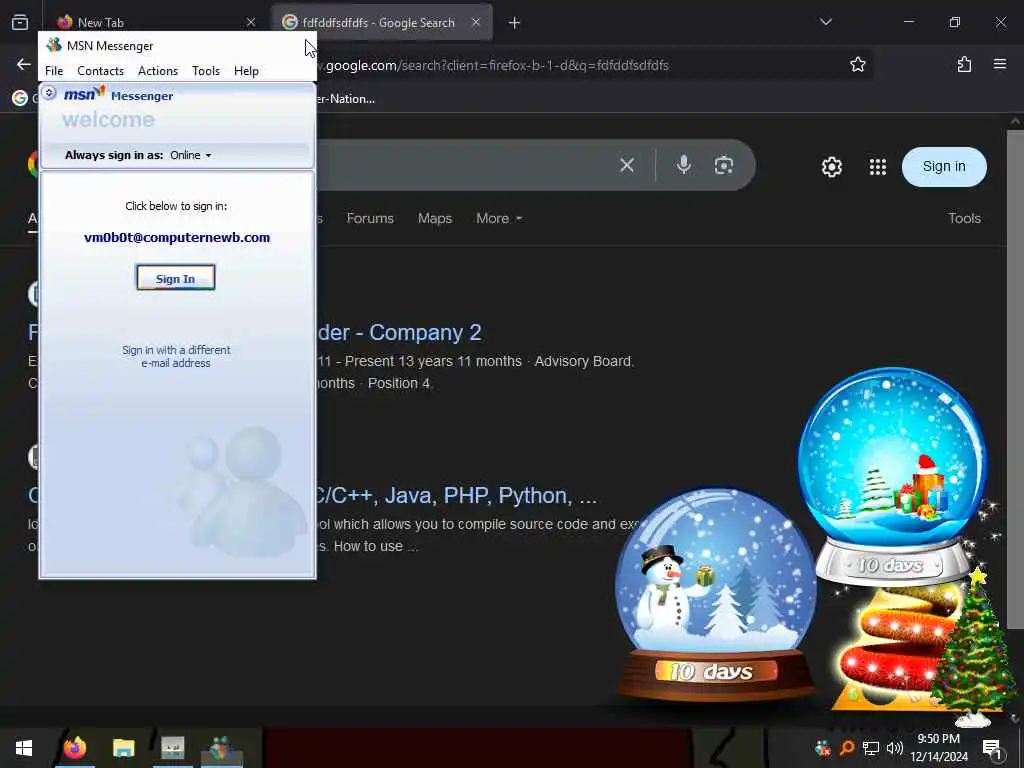Viewport: 1024px width, 768px height.
Task: Open the Help menu in MSN Messenger
Action: (246, 71)
